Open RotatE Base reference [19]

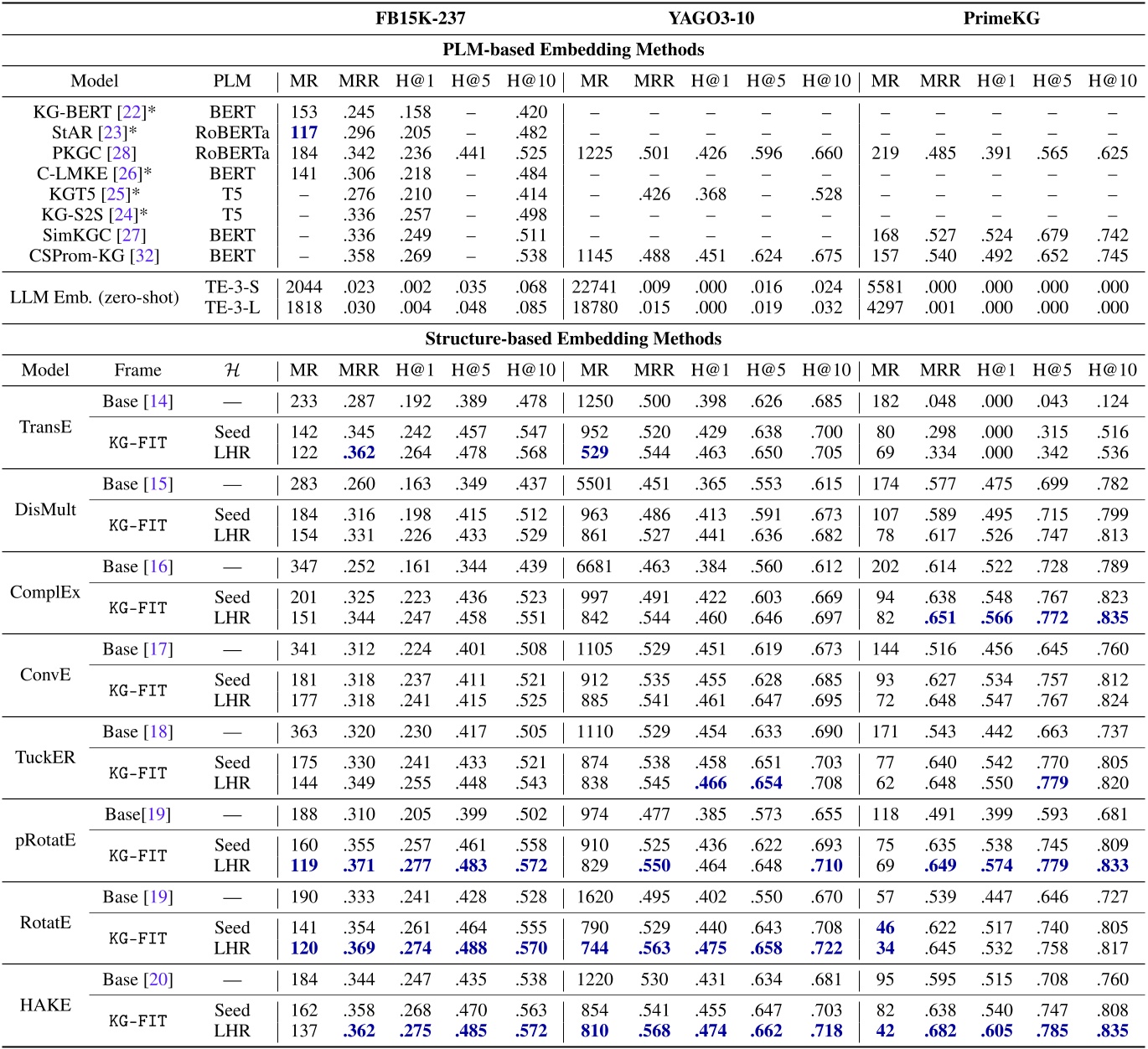coord(159,896)
